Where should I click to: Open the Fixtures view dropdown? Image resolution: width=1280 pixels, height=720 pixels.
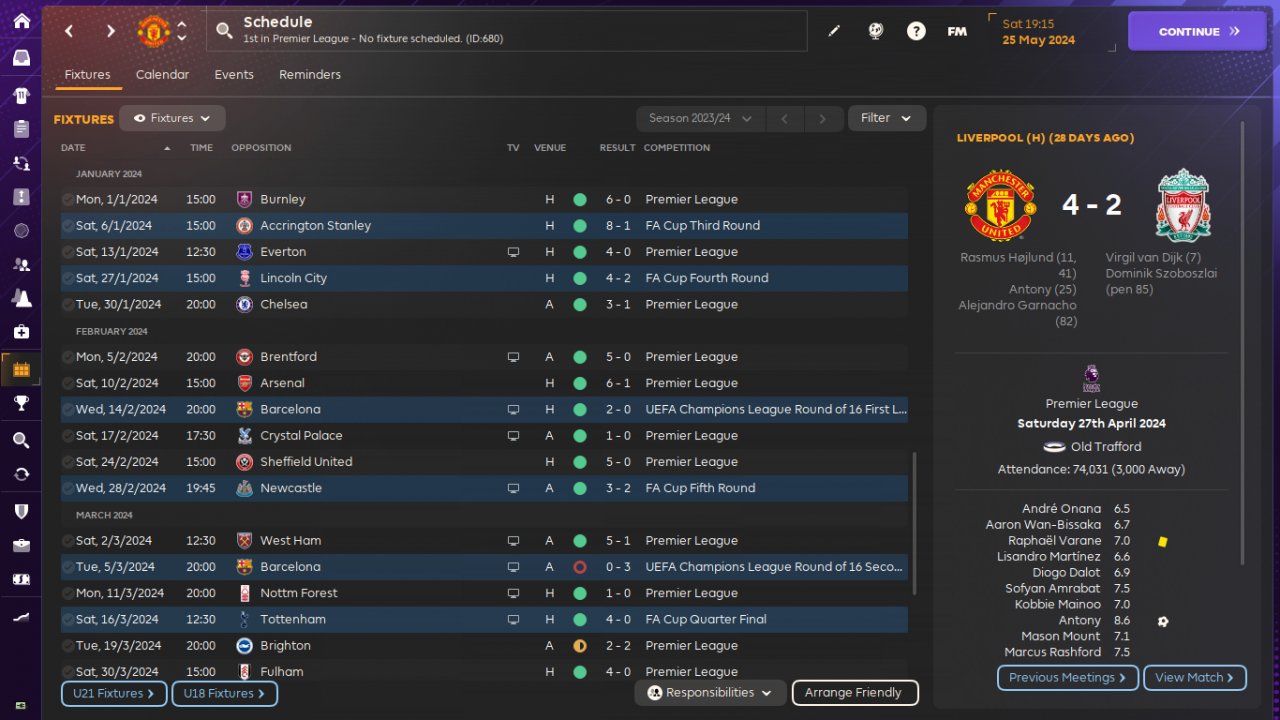tap(172, 118)
